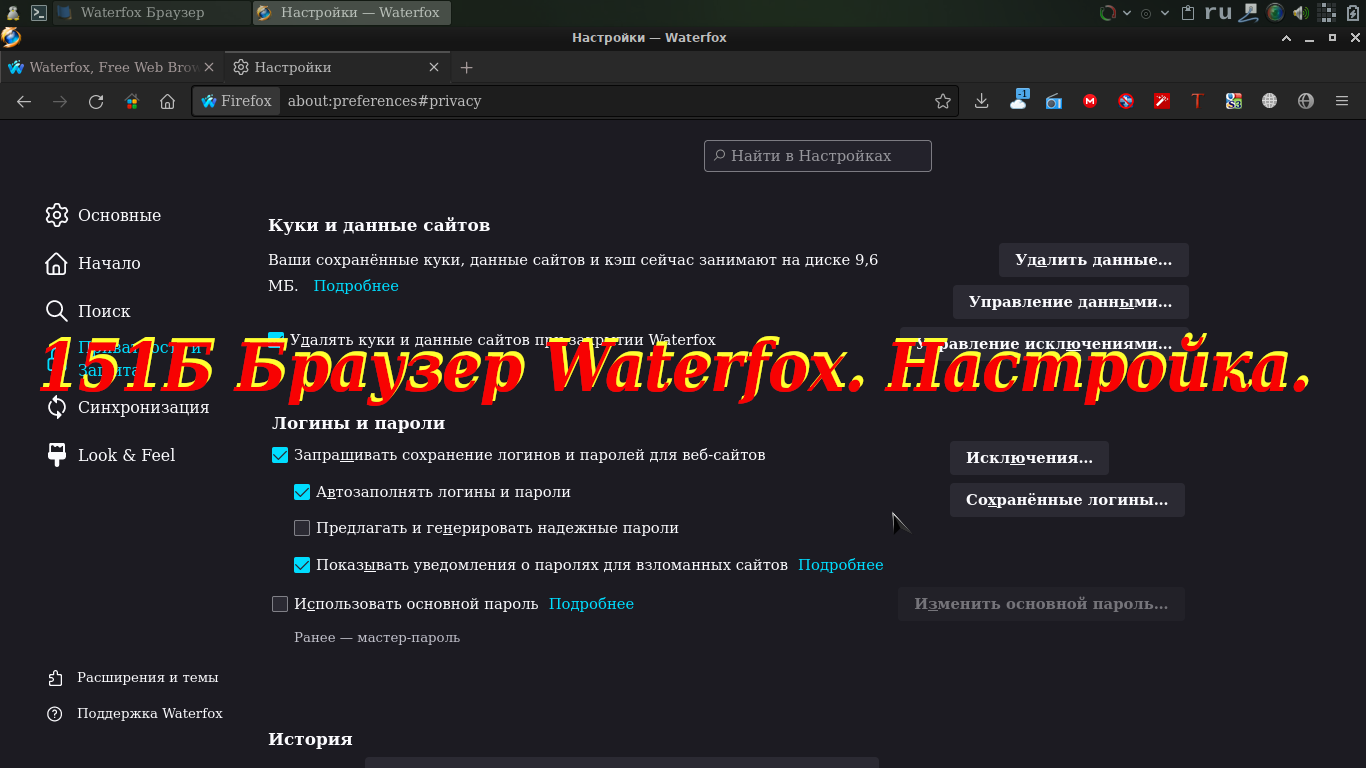Click the Удалить данные… button
1366x768 pixels.
[x=1093, y=260]
